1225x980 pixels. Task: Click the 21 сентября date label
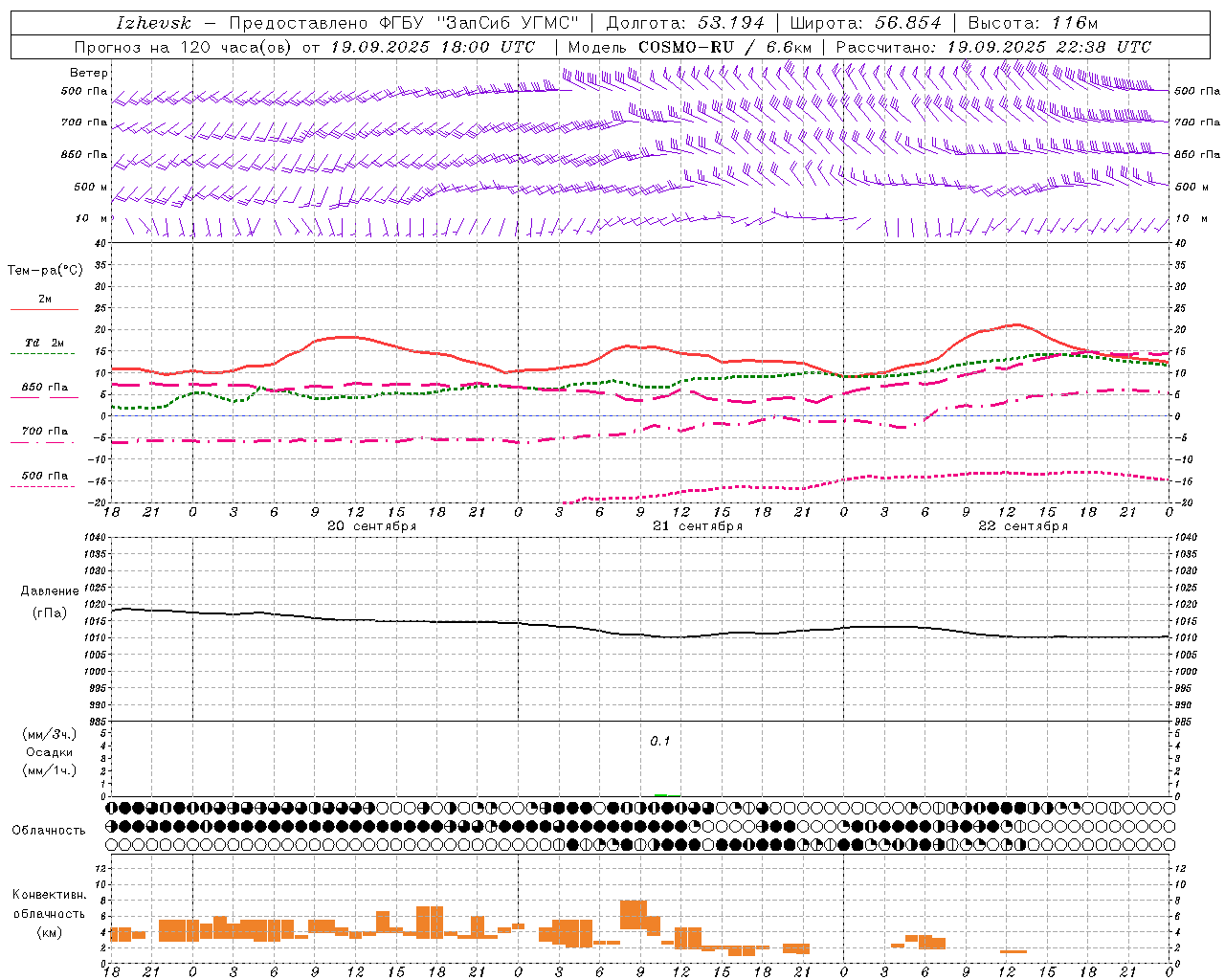[698, 526]
